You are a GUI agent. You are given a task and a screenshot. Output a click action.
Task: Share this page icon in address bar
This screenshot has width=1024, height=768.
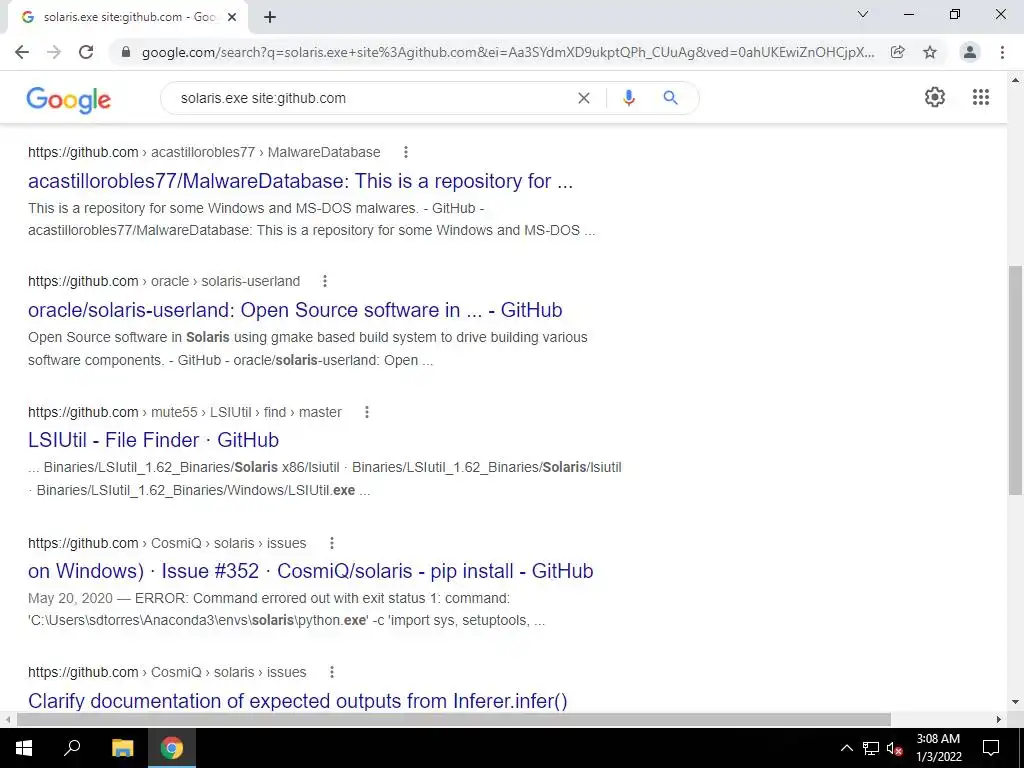point(898,52)
